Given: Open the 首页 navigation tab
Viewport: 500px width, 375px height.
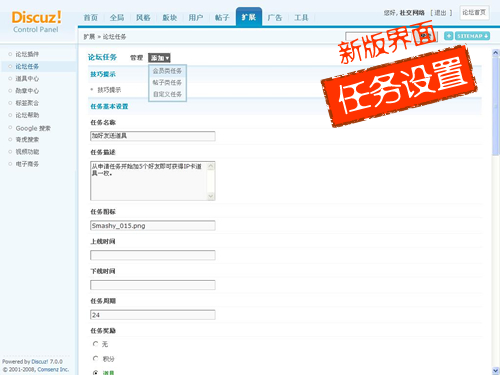Looking at the screenshot, I should tap(91, 18).
